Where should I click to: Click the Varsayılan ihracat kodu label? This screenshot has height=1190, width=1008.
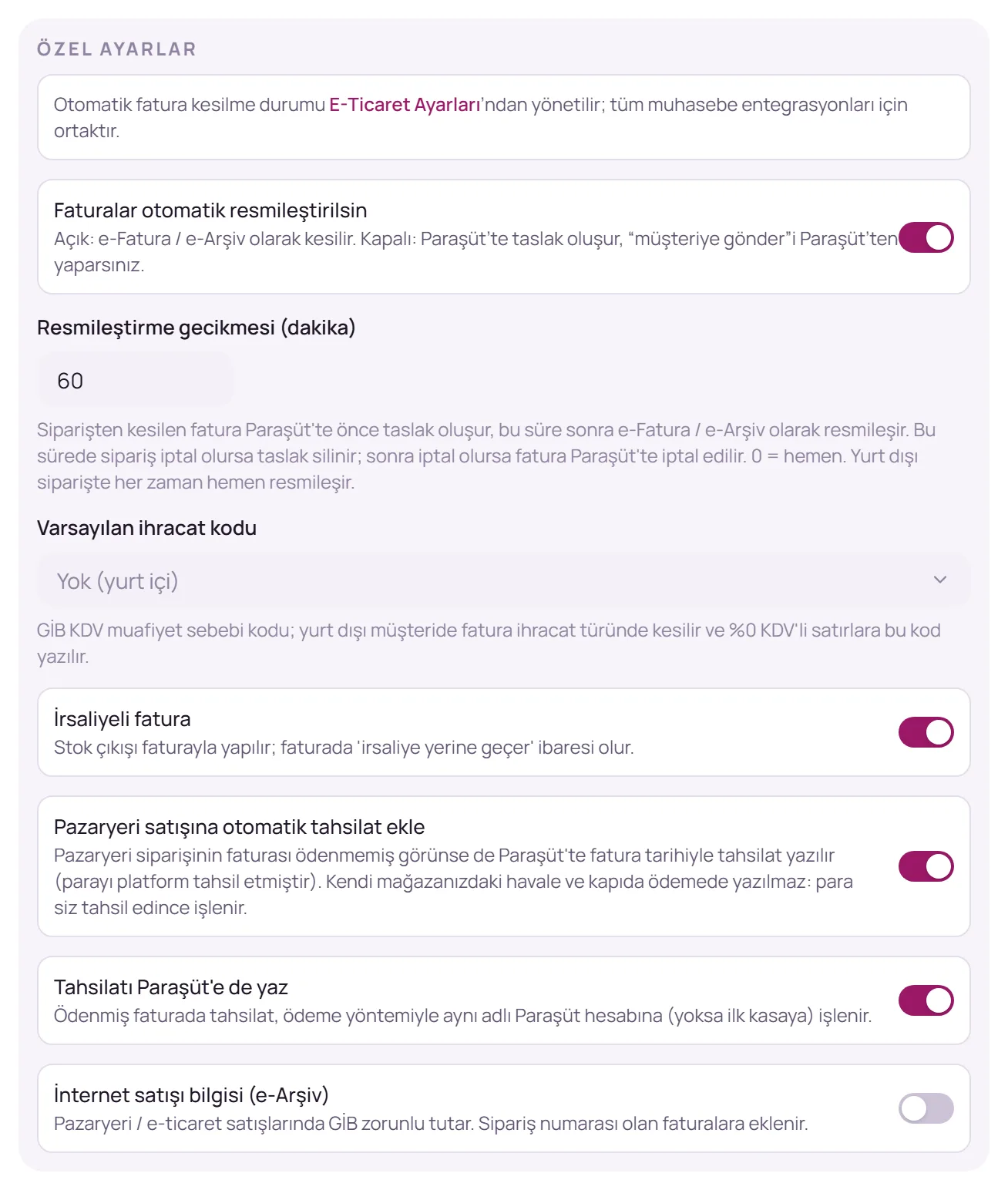[146, 528]
